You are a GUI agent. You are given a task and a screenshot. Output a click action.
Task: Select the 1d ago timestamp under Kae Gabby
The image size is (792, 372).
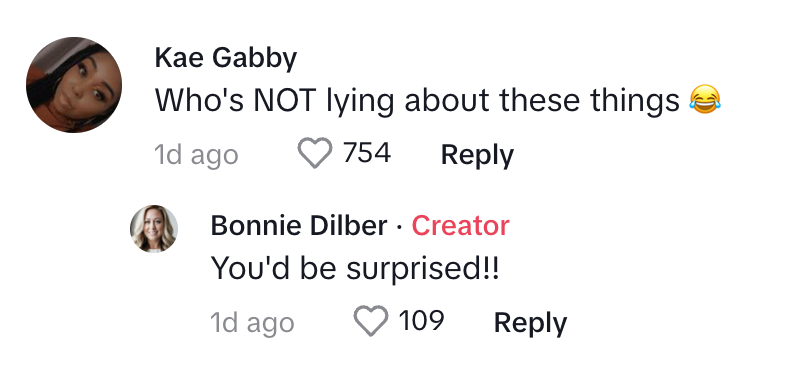click(196, 155)
